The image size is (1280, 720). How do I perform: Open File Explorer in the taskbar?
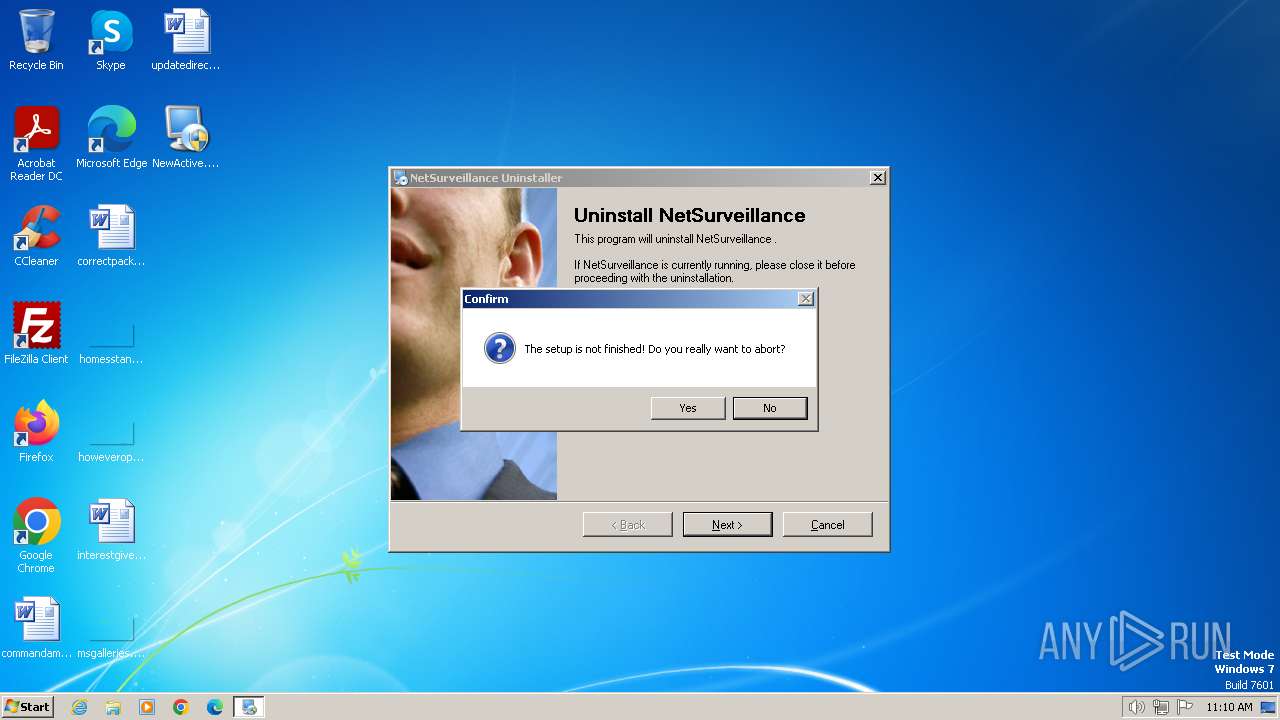tap(113, 707)
